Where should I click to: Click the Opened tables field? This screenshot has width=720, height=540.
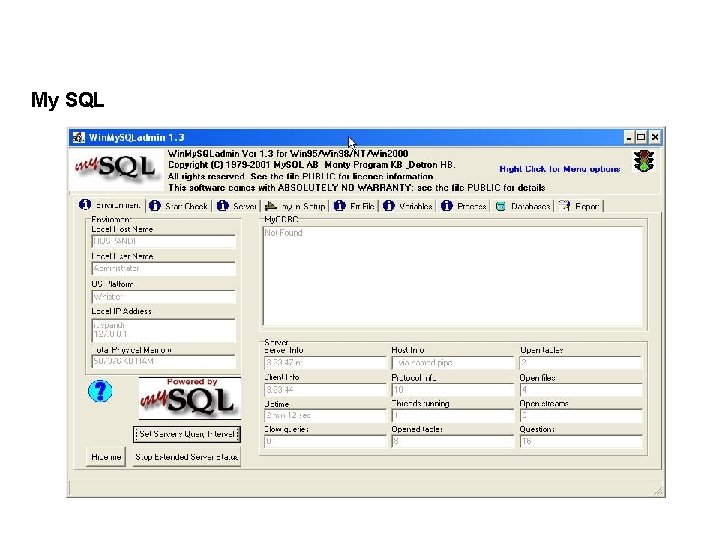click(x=453, y=441)
